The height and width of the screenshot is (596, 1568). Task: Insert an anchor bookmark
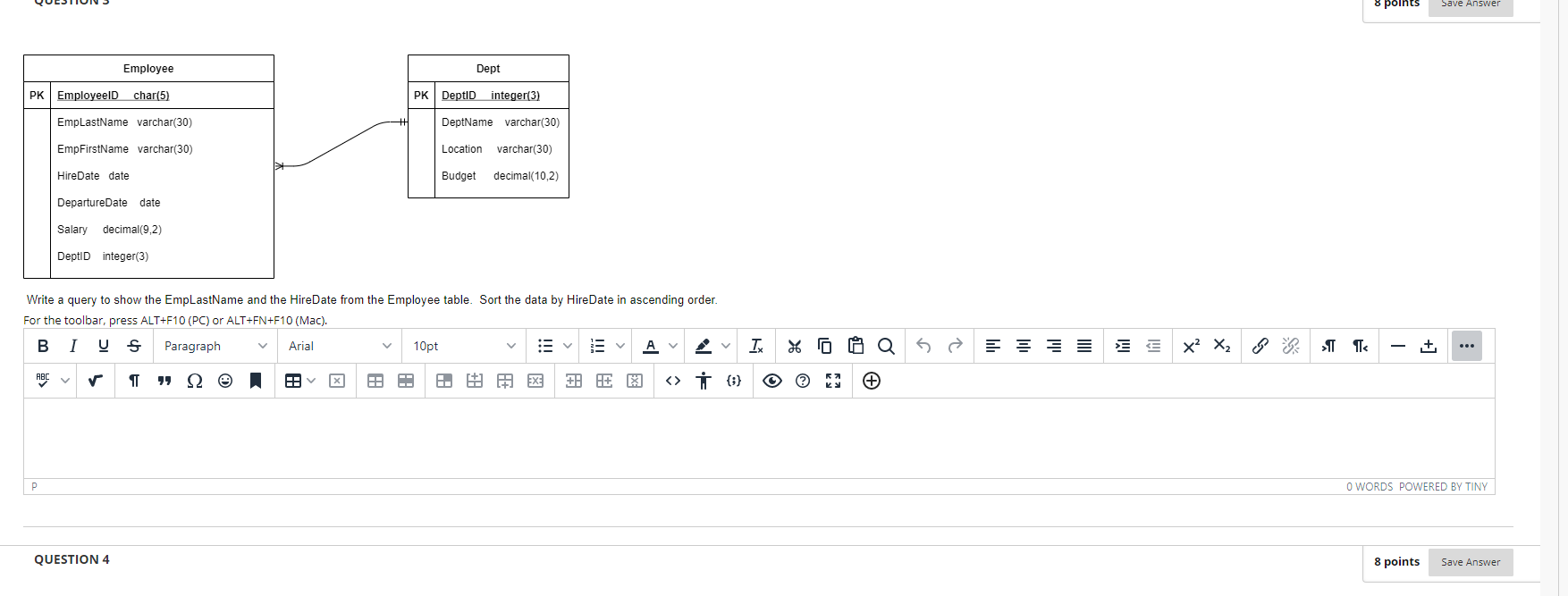tap(256, 381)
